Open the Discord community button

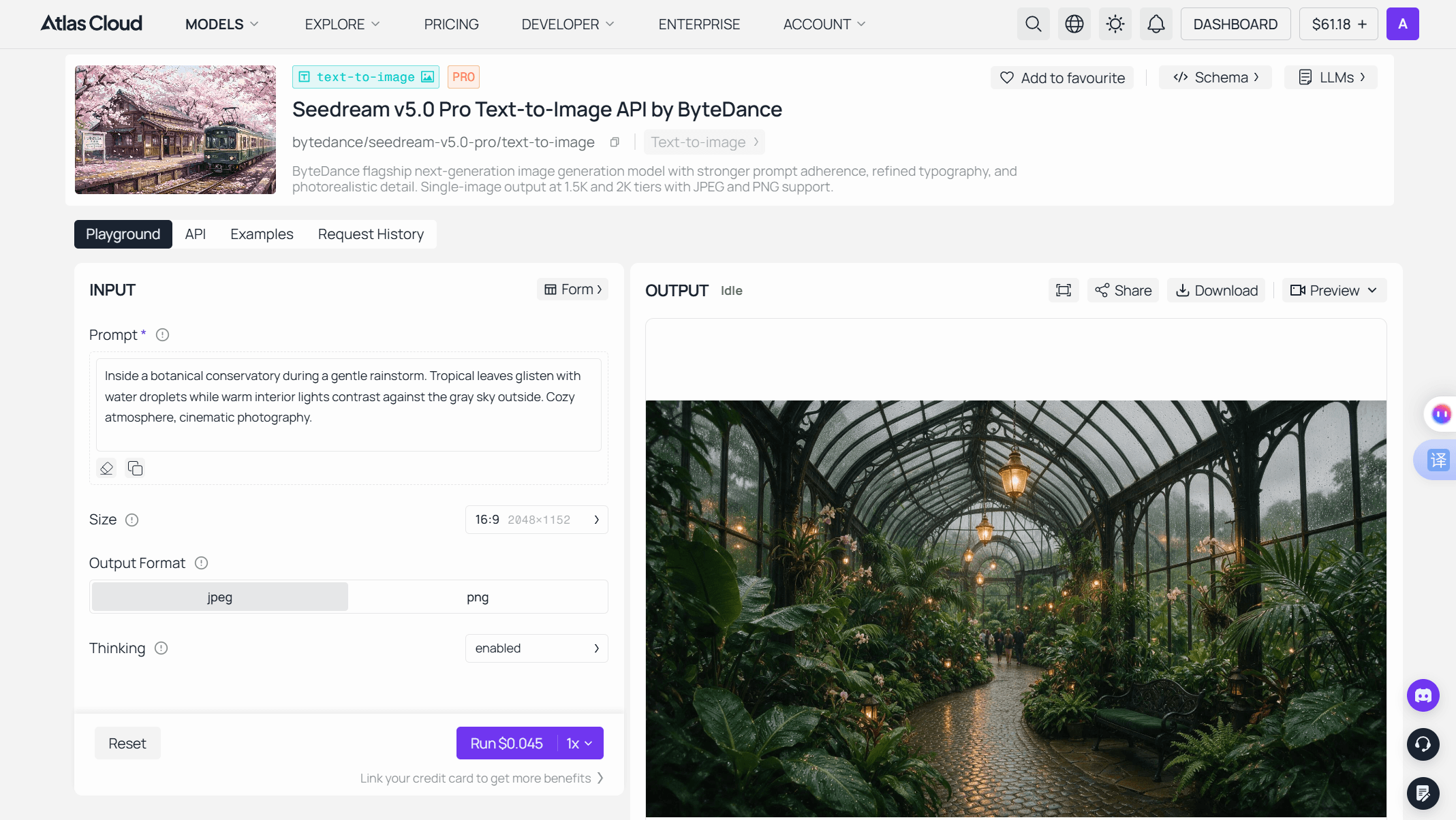click(x=1423, y=695)
